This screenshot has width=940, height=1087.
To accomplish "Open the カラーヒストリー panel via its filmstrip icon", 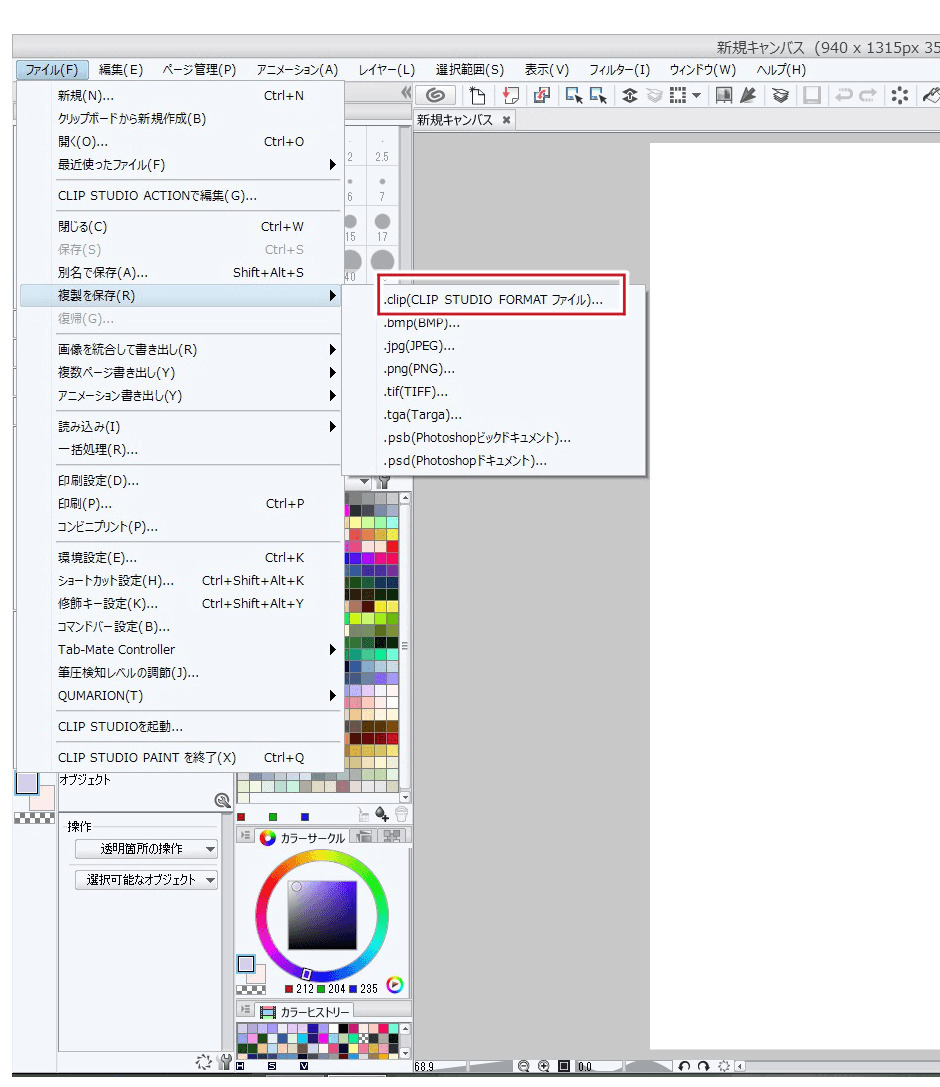I will tap(267, 1010).
